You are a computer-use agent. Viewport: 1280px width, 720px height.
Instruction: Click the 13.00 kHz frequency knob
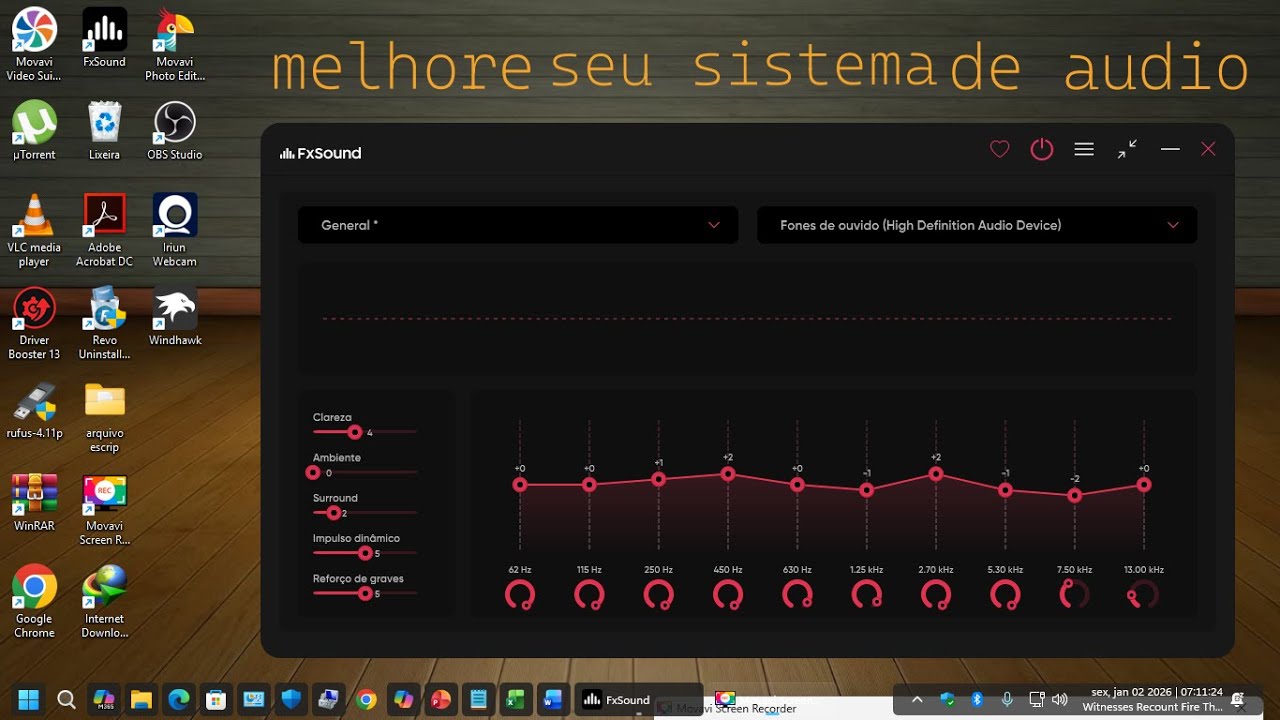click(x=1144, y=595)
